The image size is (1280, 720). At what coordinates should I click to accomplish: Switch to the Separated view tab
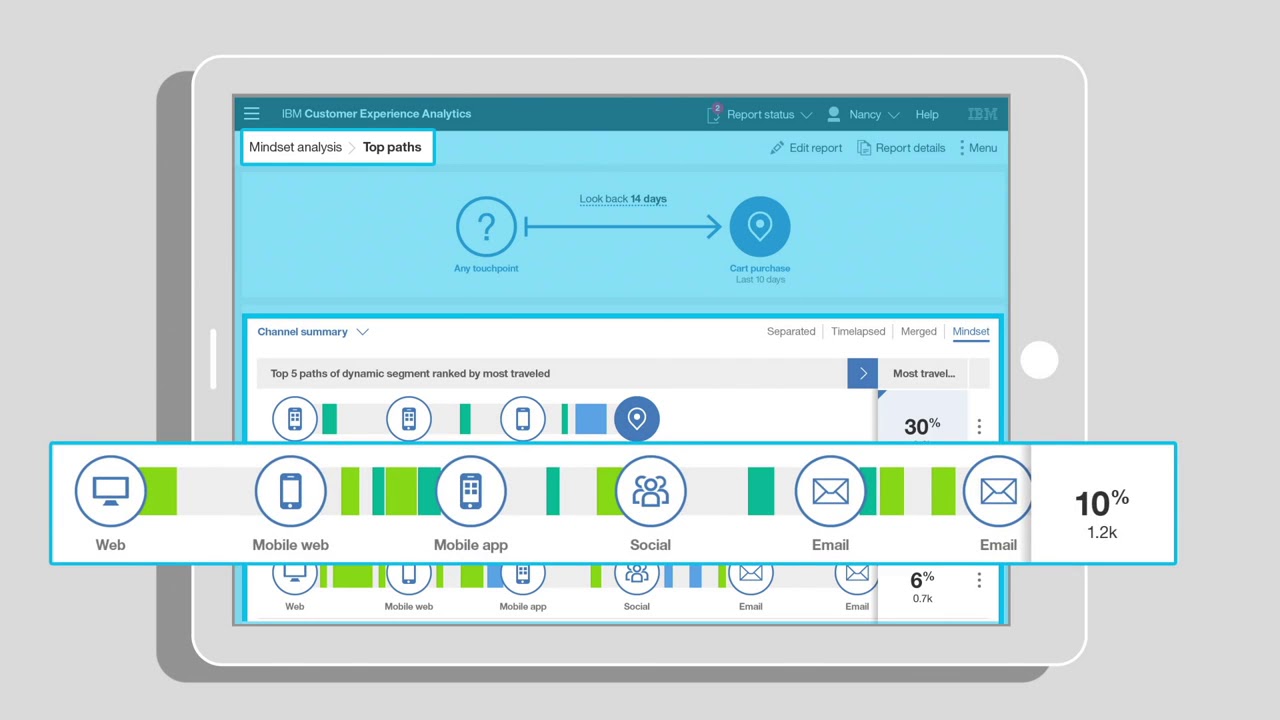point(791,332)
